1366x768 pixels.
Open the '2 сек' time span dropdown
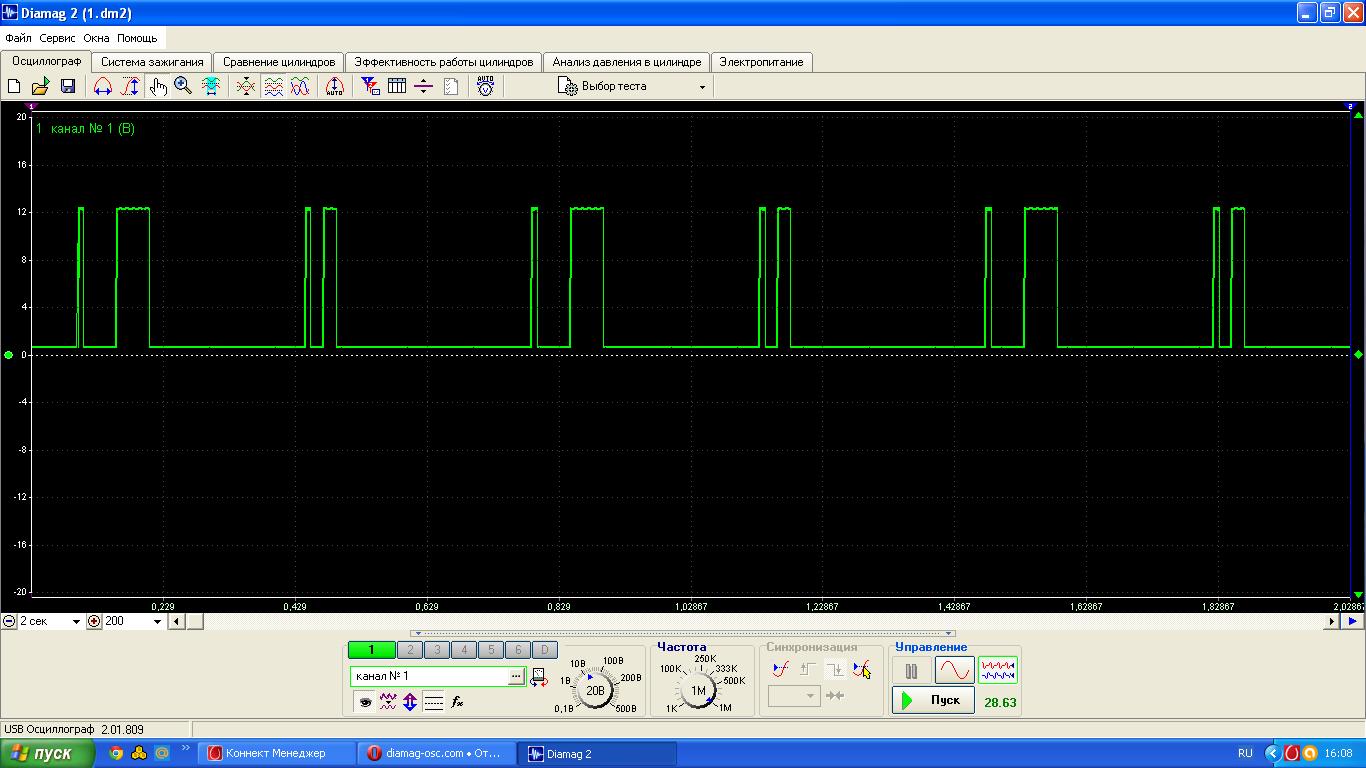(x=49, y=621)
